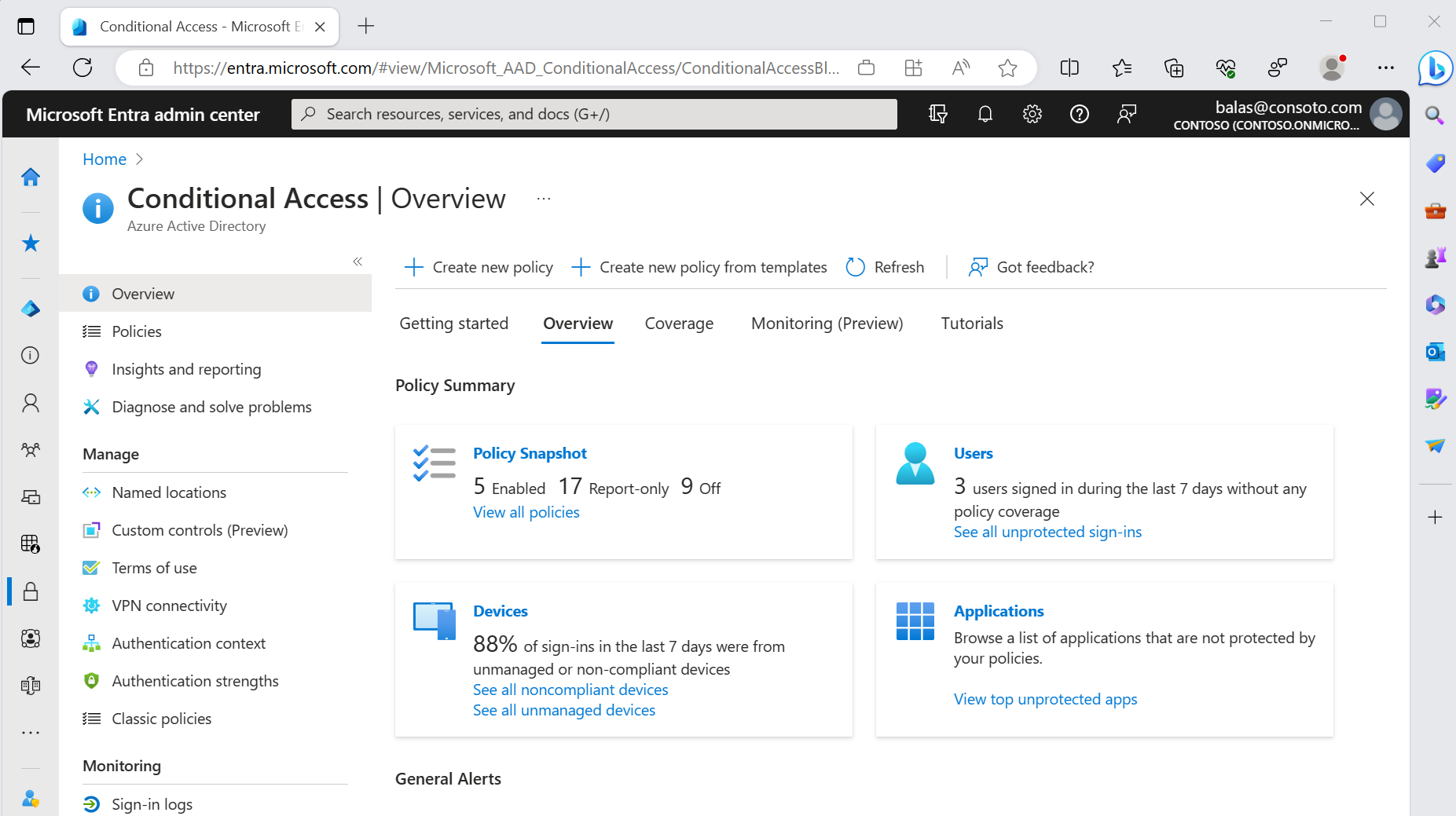This screenshot has height=816, width=1456.
Task: Follow View top unprotected apps link
Action: pos(1045,699)
